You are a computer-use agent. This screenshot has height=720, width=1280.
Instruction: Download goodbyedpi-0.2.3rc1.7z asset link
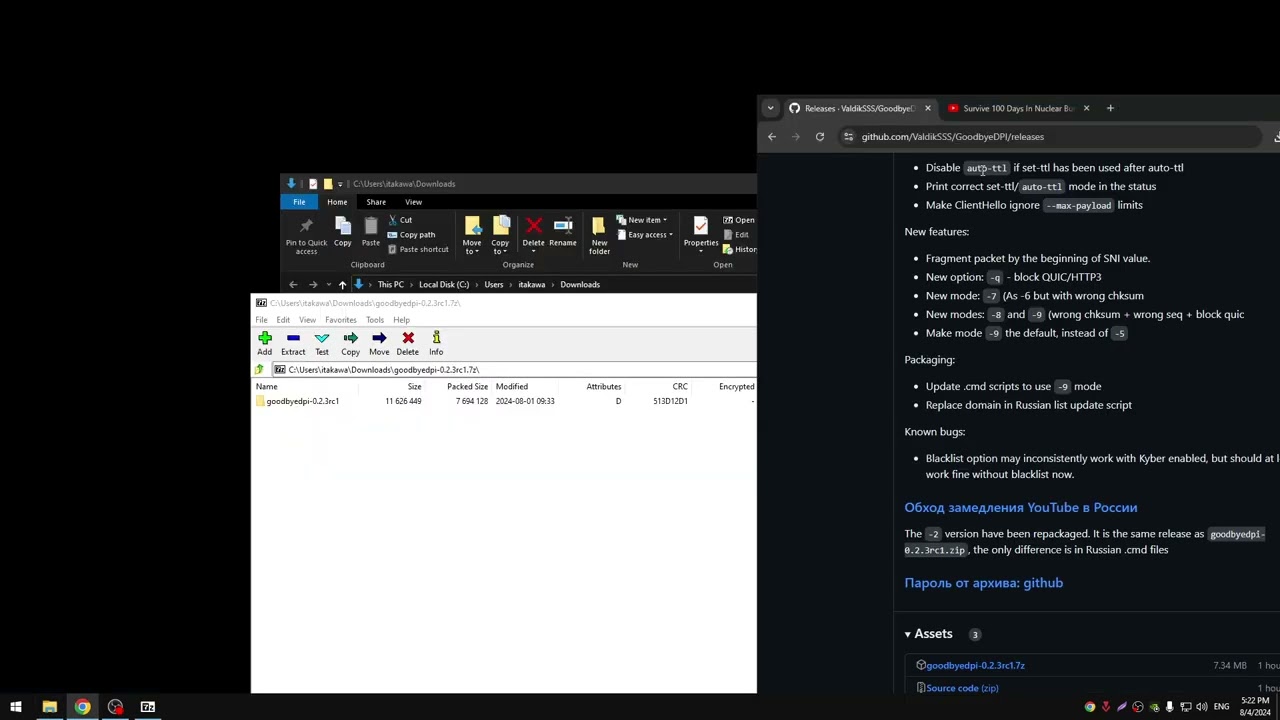975,666
